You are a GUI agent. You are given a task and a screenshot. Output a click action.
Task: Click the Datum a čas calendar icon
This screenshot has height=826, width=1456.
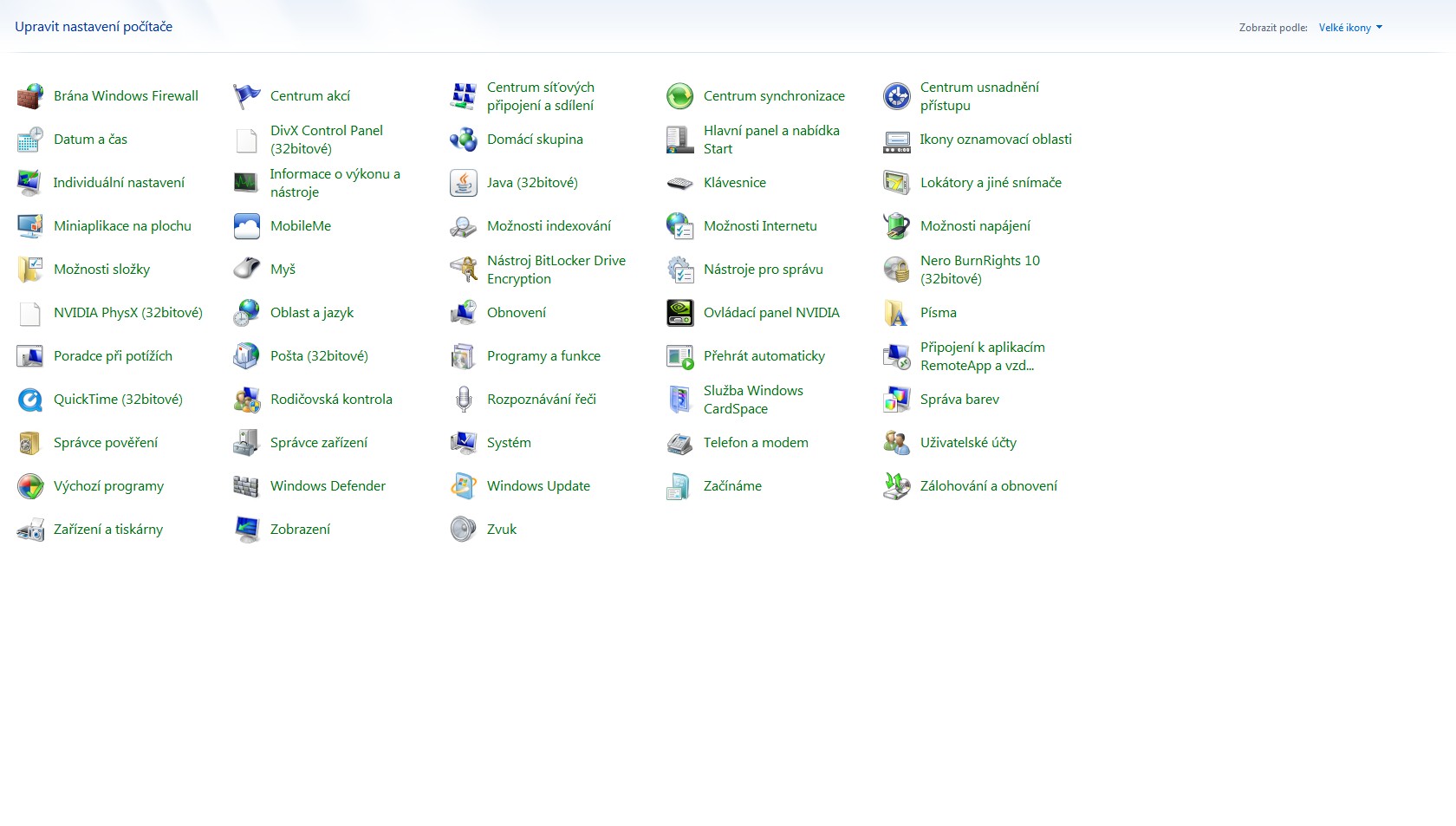click(30, 140)
